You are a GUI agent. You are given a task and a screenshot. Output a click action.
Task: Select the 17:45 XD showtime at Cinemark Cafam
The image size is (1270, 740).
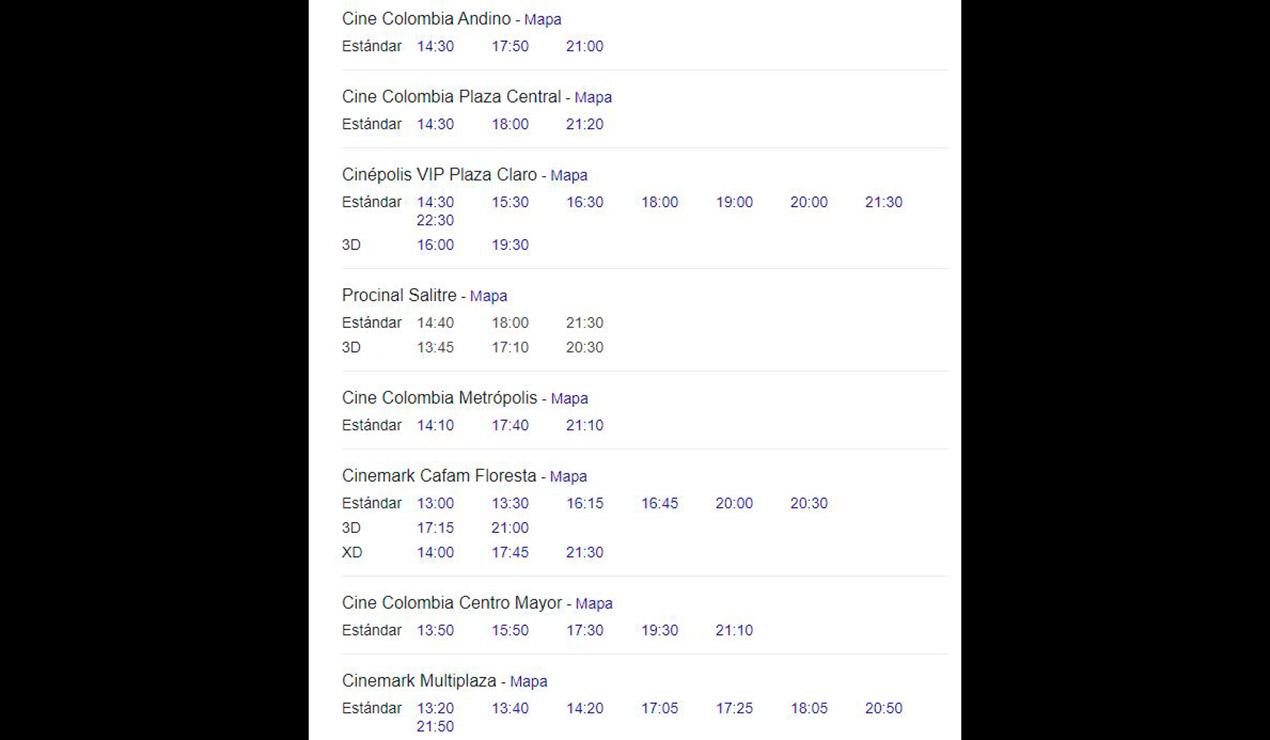point(510,552)
